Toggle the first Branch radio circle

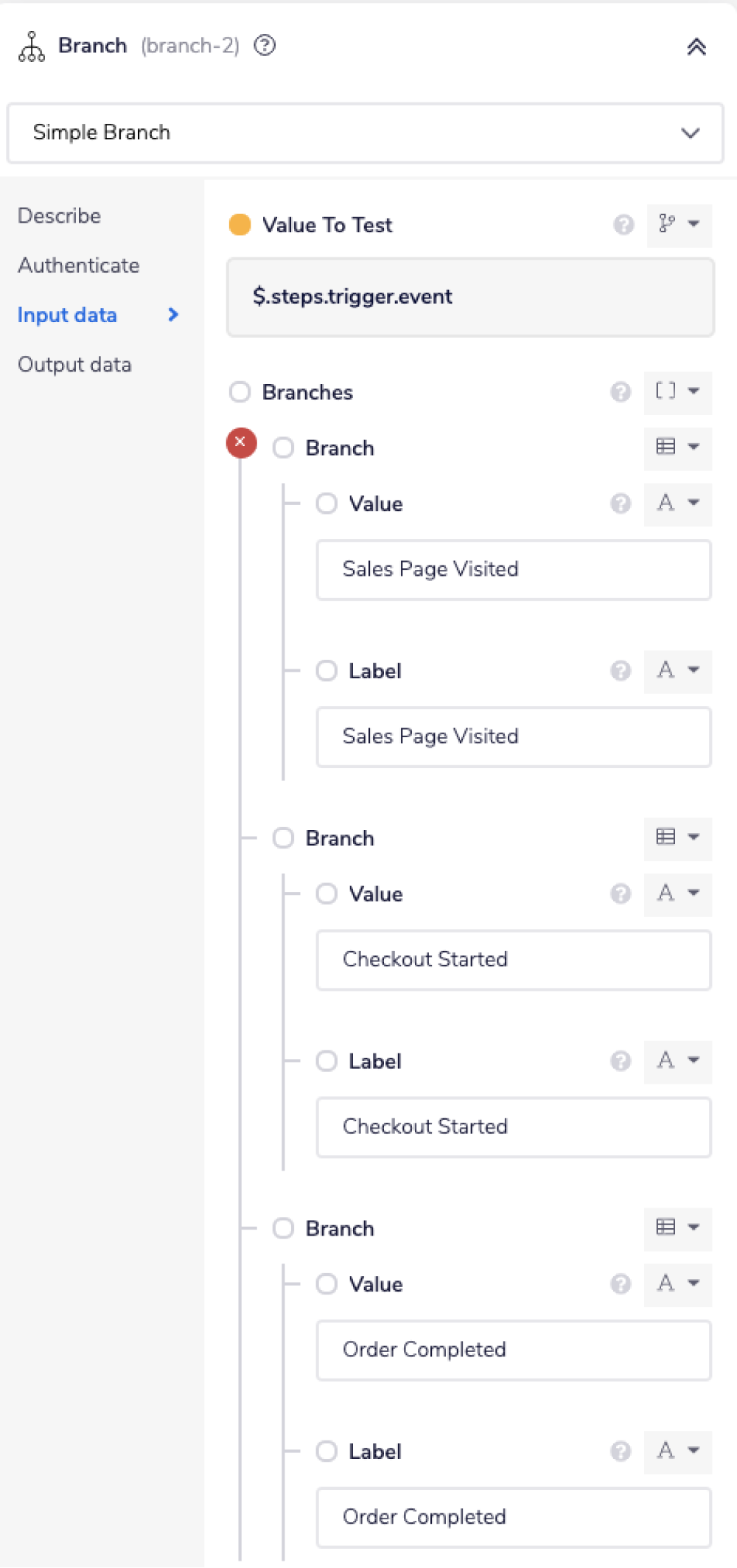click(284, 448)
